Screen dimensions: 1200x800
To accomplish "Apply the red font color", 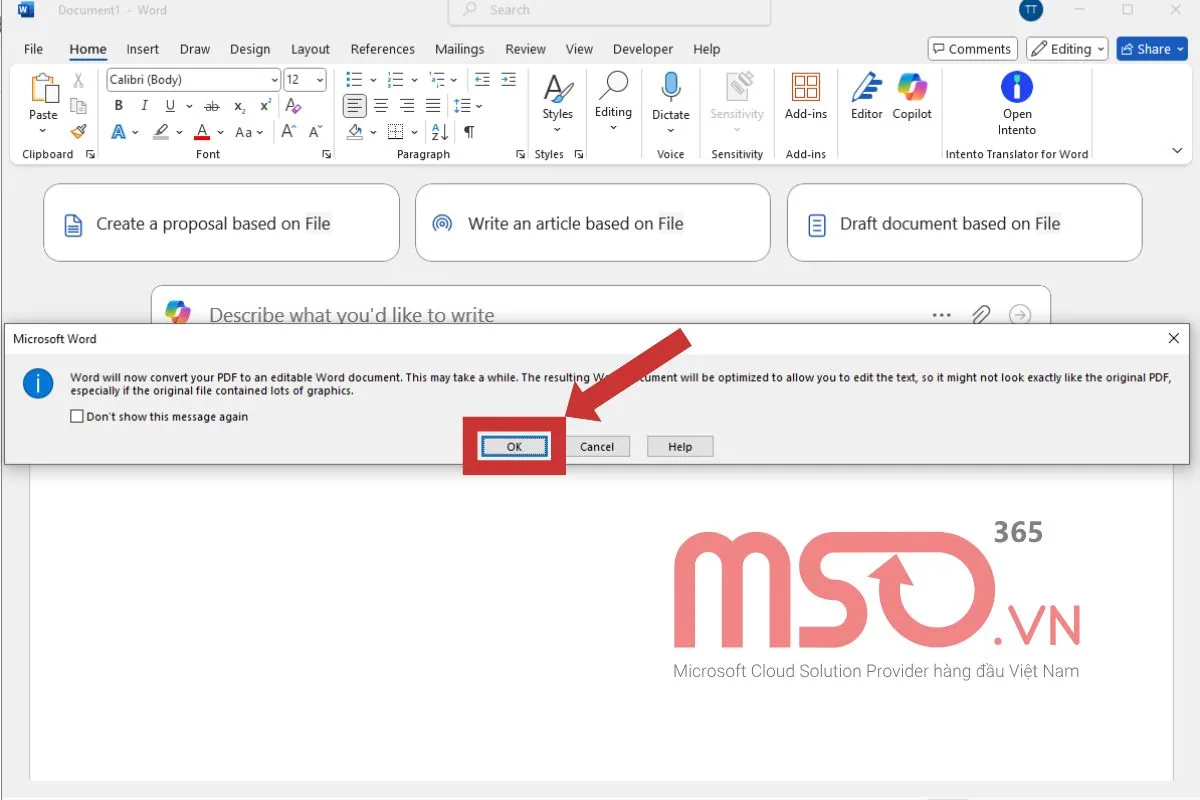I will 203,132.
